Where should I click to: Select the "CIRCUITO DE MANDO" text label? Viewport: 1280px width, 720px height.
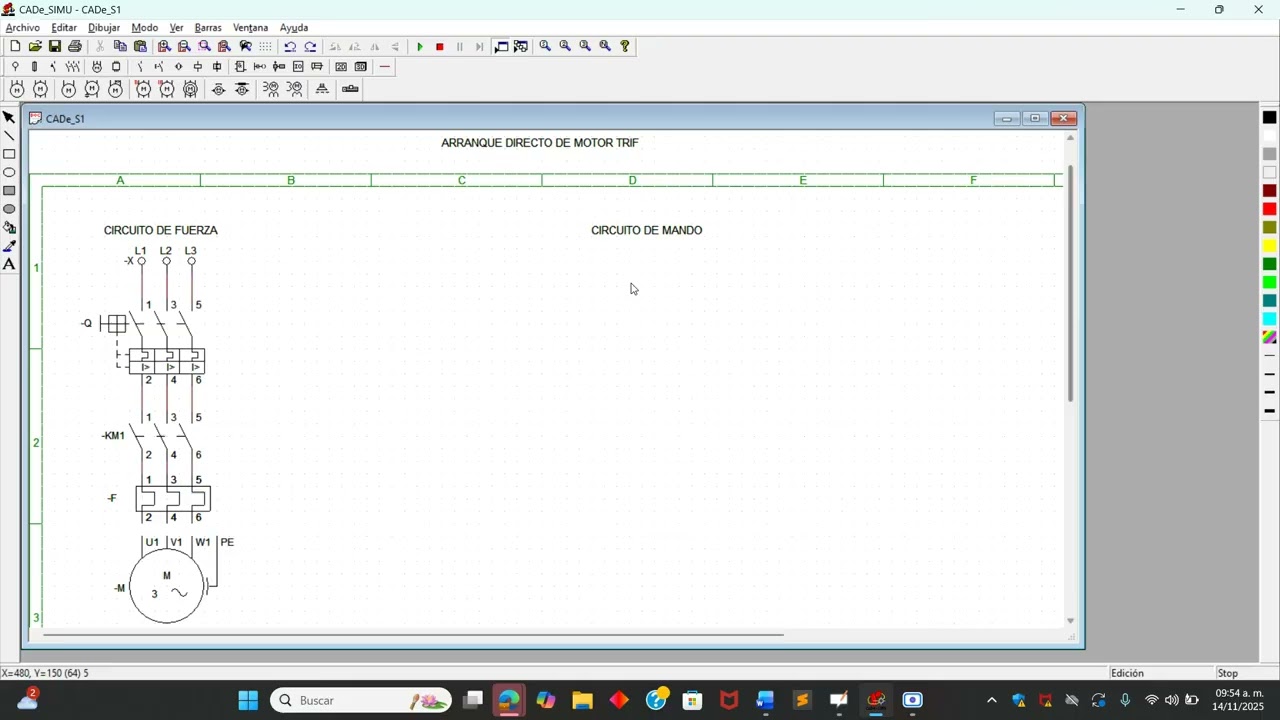(646, 230)
